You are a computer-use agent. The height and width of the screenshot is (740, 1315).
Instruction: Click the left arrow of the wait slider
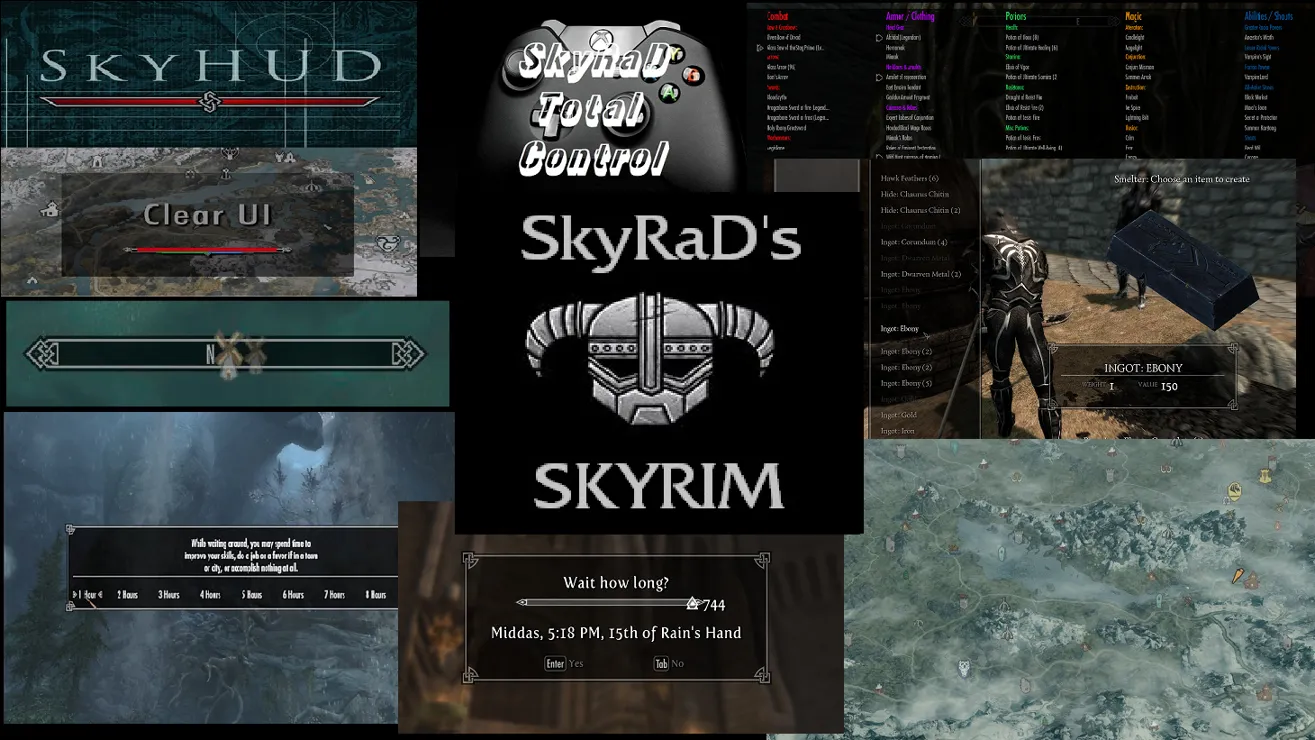coord(521,603)
